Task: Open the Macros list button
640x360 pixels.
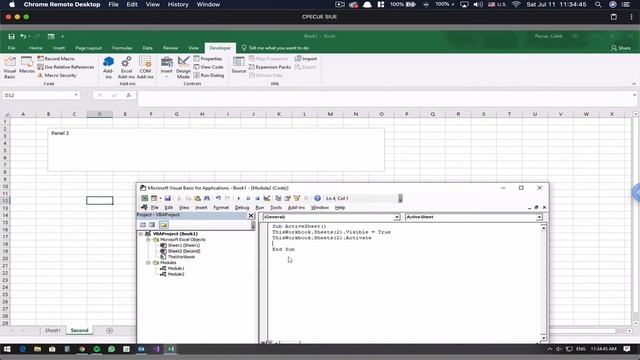Action: pos(27,65)
